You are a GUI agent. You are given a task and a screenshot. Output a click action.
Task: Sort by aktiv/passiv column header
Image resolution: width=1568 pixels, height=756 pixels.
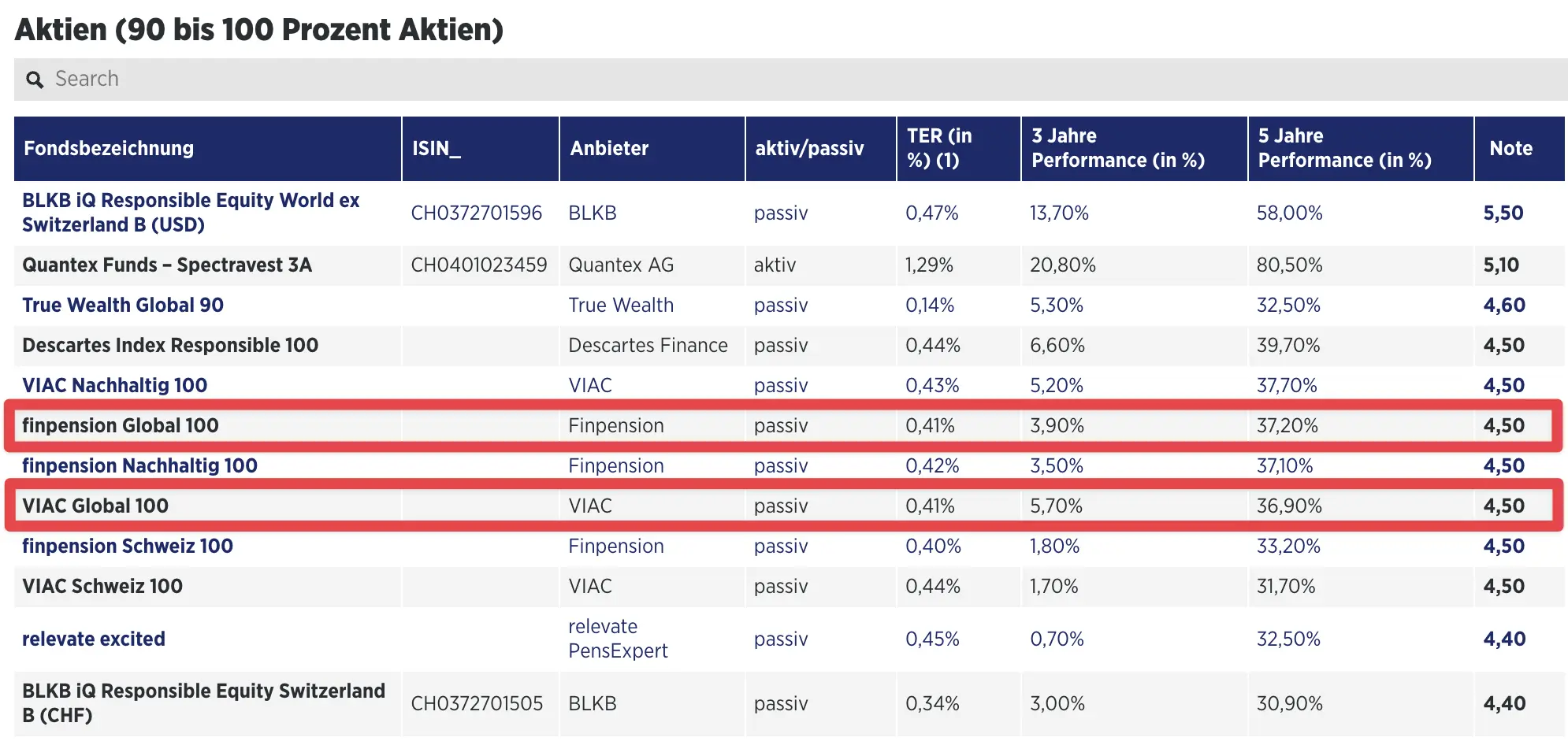coord(809,148)
